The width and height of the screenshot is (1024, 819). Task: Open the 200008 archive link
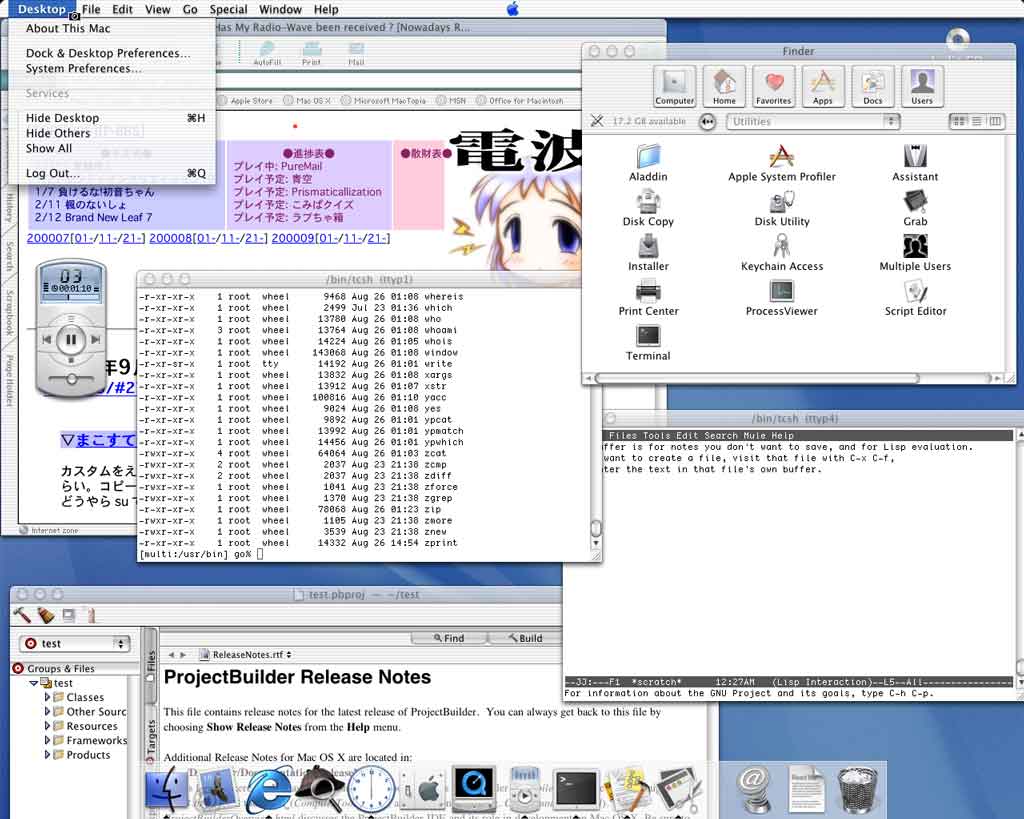[170, 238]
